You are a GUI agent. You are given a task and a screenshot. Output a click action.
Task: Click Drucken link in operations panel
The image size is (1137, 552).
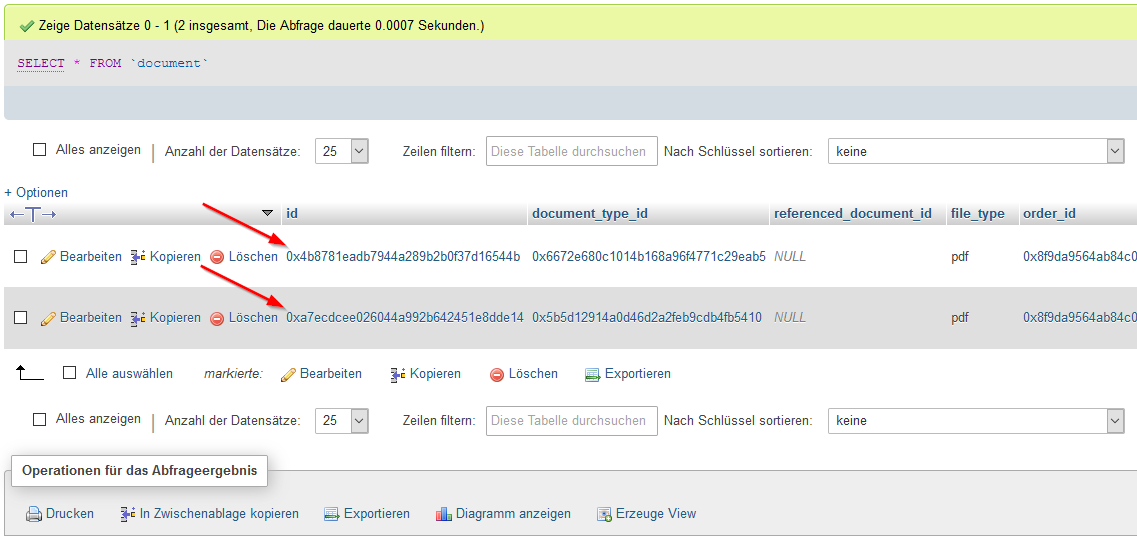click(70, 514)
